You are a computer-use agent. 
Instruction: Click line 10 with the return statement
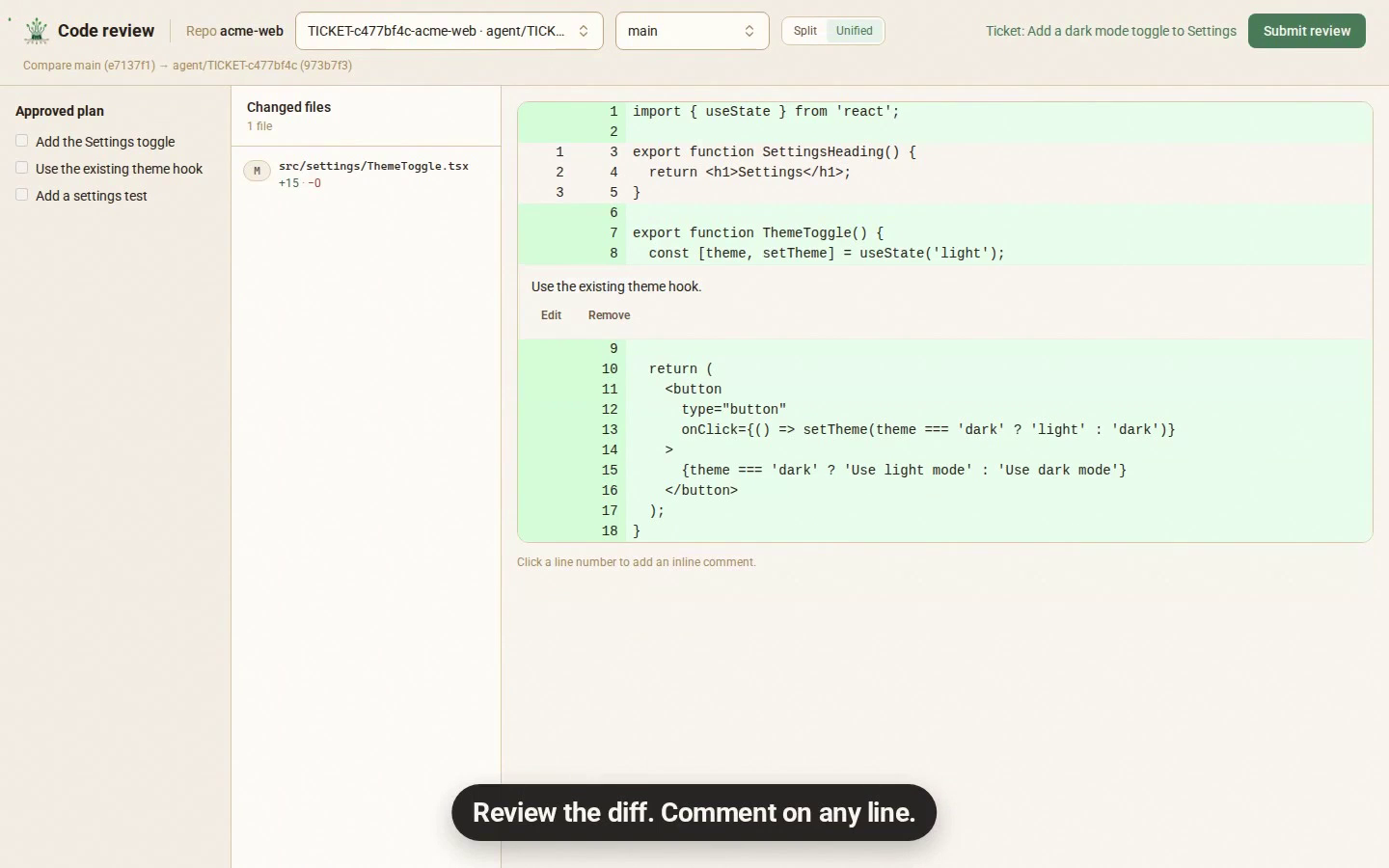click(x=610, y=369)
